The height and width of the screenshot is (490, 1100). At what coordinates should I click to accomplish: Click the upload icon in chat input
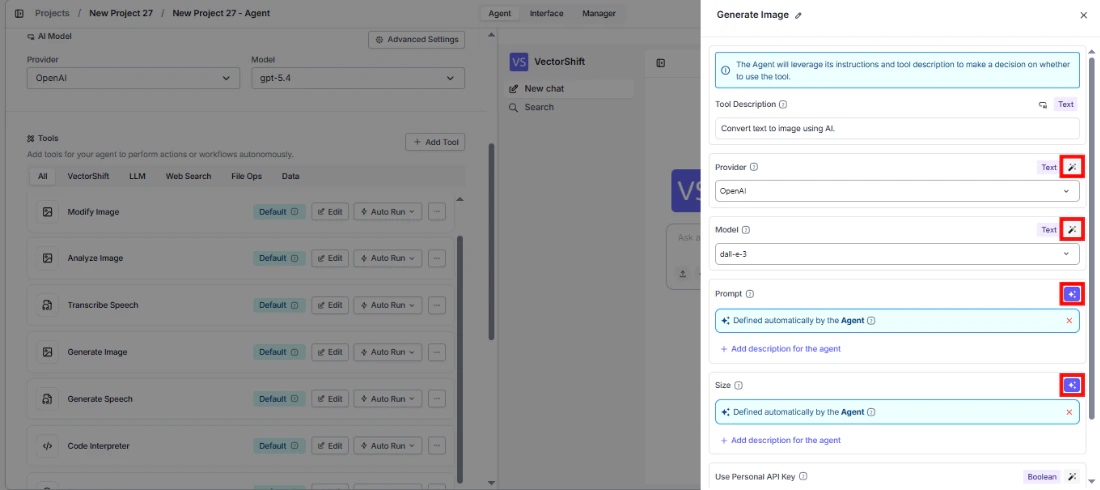point(683,274)
